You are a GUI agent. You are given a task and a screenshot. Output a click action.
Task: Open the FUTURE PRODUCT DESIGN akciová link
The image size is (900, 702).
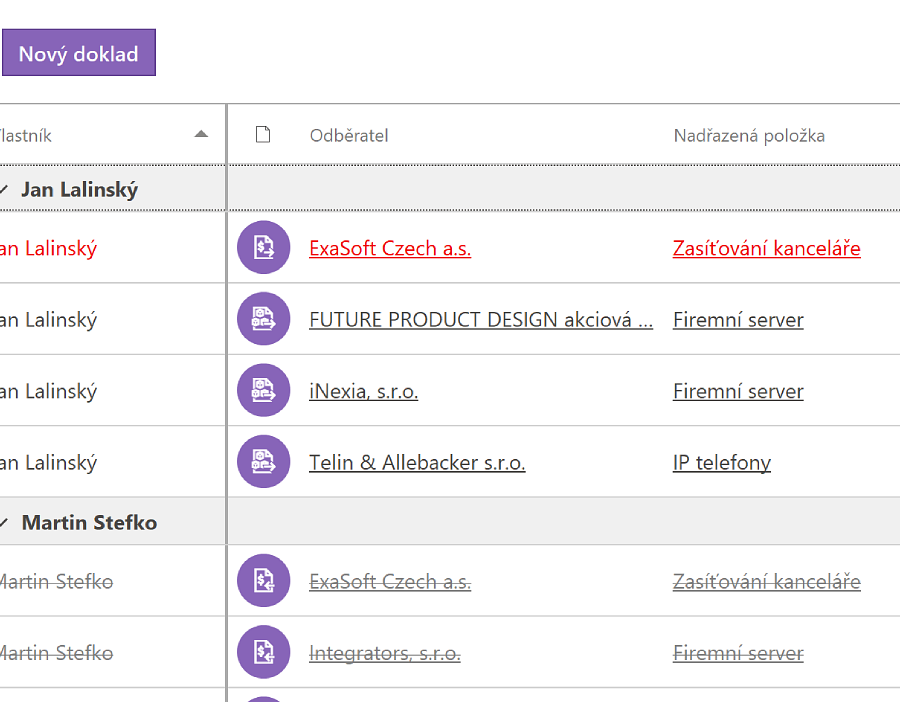click(x=481, y=320)
